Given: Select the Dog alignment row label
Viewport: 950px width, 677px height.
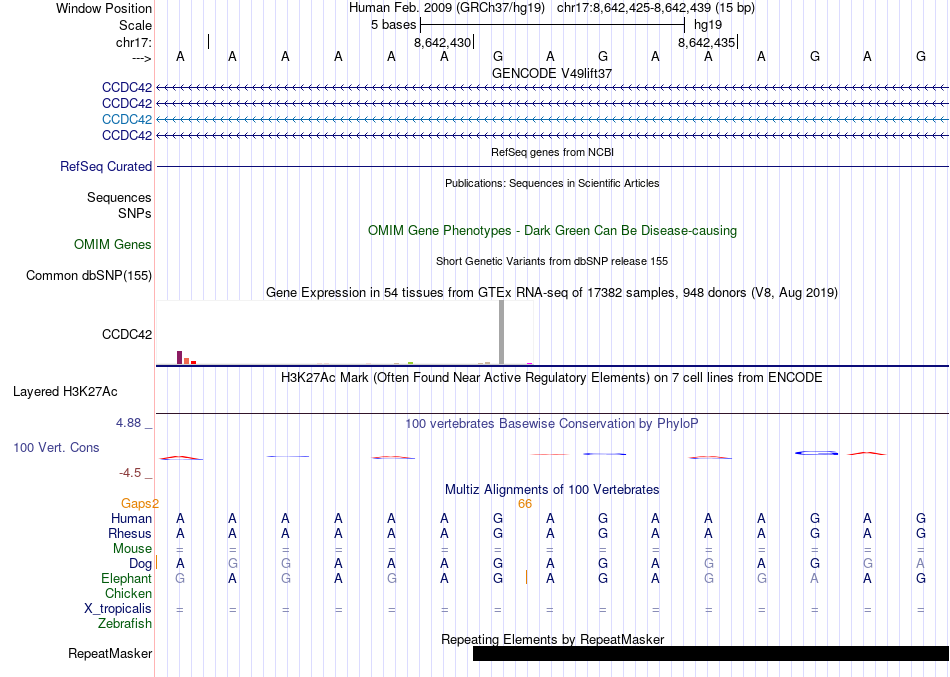Looking at the screenshot, I should tap(140, 564).
